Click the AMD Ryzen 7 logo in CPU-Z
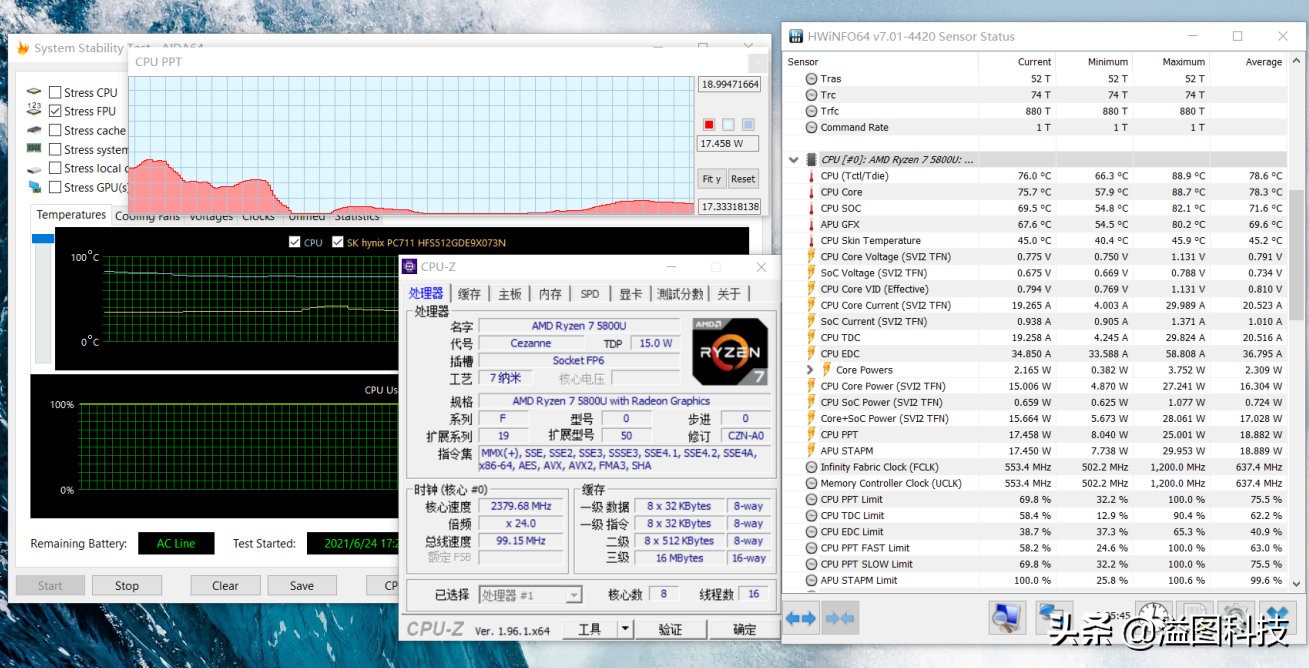This screenshot has width=1309, height=668. (730, 351)
